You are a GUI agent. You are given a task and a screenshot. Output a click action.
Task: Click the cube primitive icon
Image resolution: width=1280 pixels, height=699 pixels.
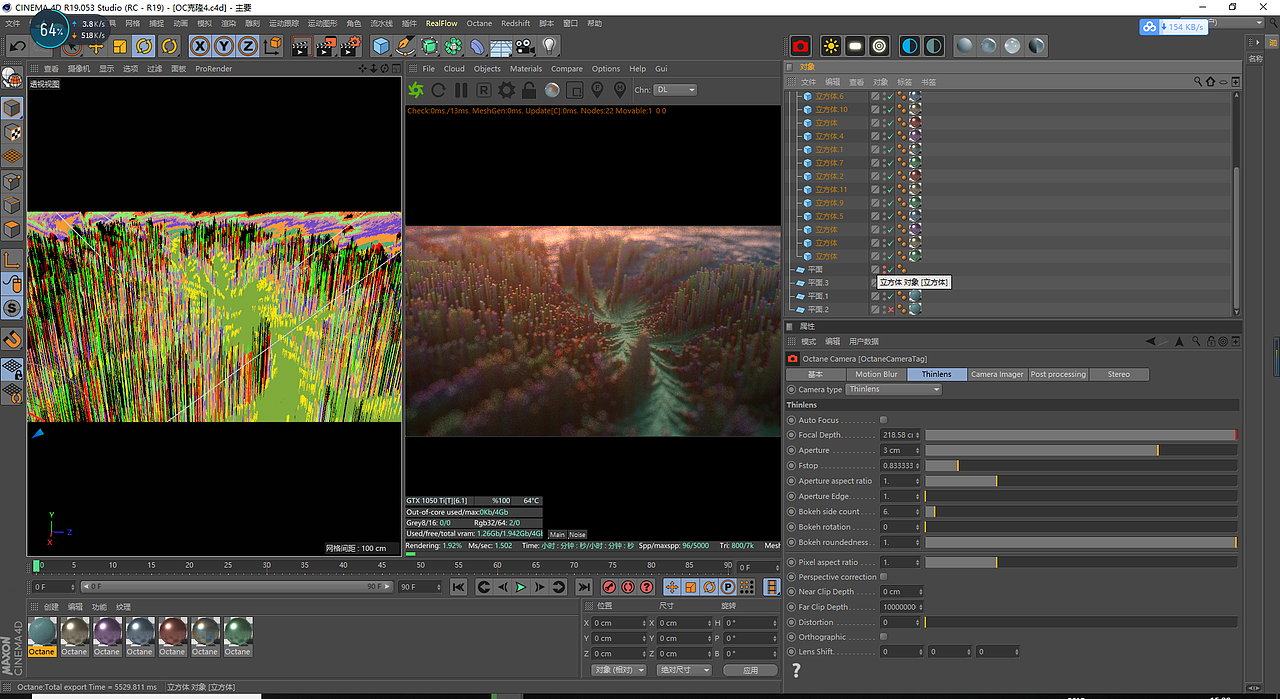click(x=380, y=46)
